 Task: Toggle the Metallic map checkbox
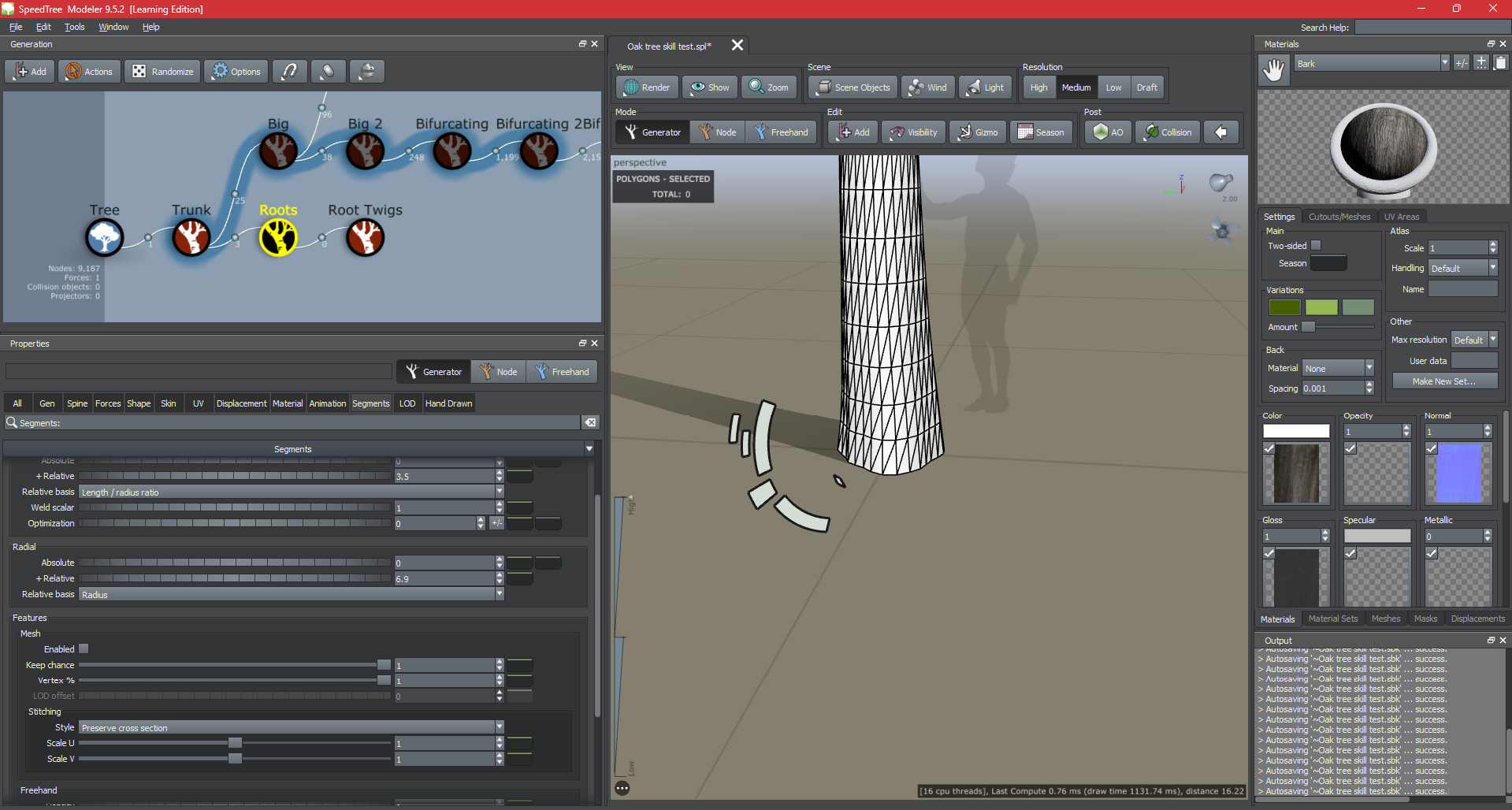pyautogui.click(x=1431, y=553)
